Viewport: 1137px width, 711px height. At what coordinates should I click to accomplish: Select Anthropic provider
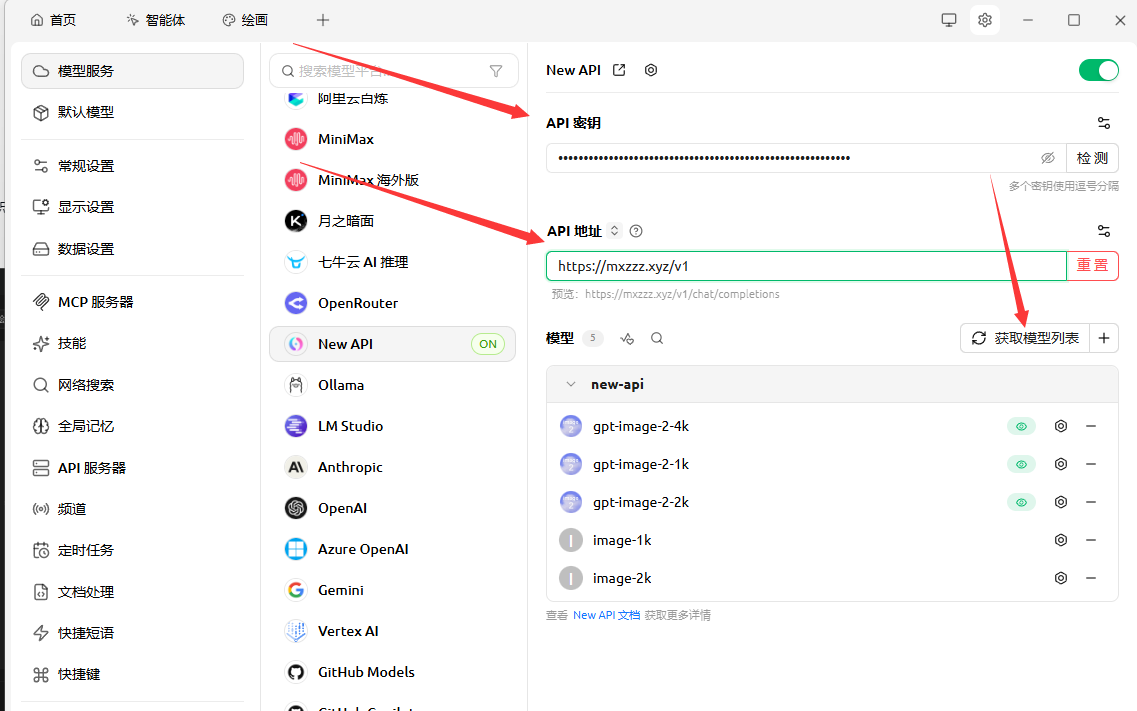[392, 467]
